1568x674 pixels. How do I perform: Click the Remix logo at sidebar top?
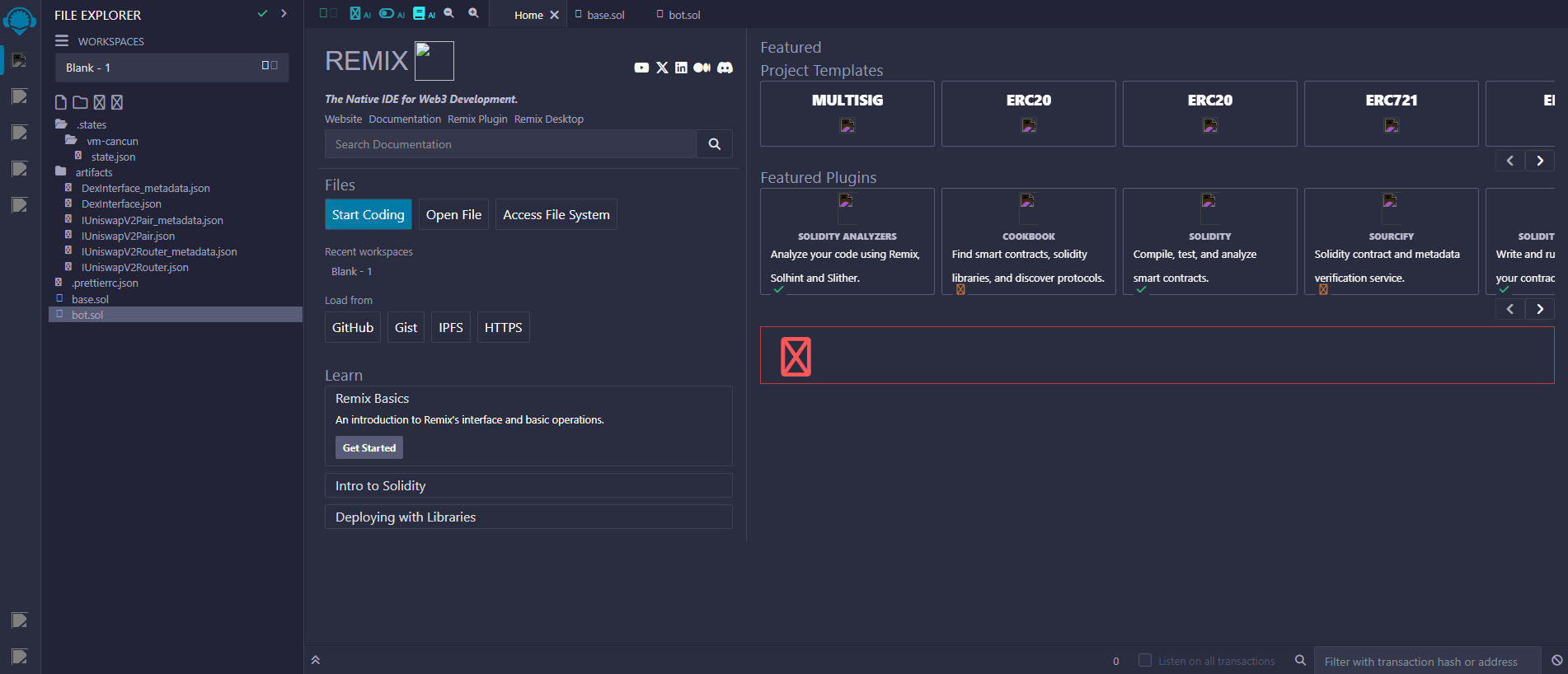click(x=19, y=20)
